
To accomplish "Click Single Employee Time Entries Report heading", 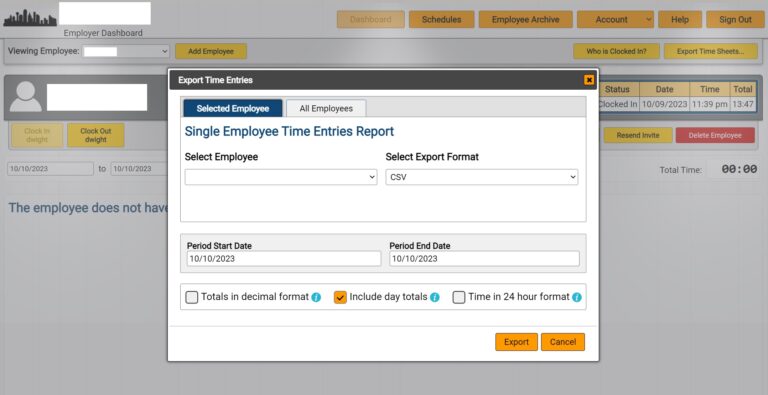I will [x=289, y=131].
